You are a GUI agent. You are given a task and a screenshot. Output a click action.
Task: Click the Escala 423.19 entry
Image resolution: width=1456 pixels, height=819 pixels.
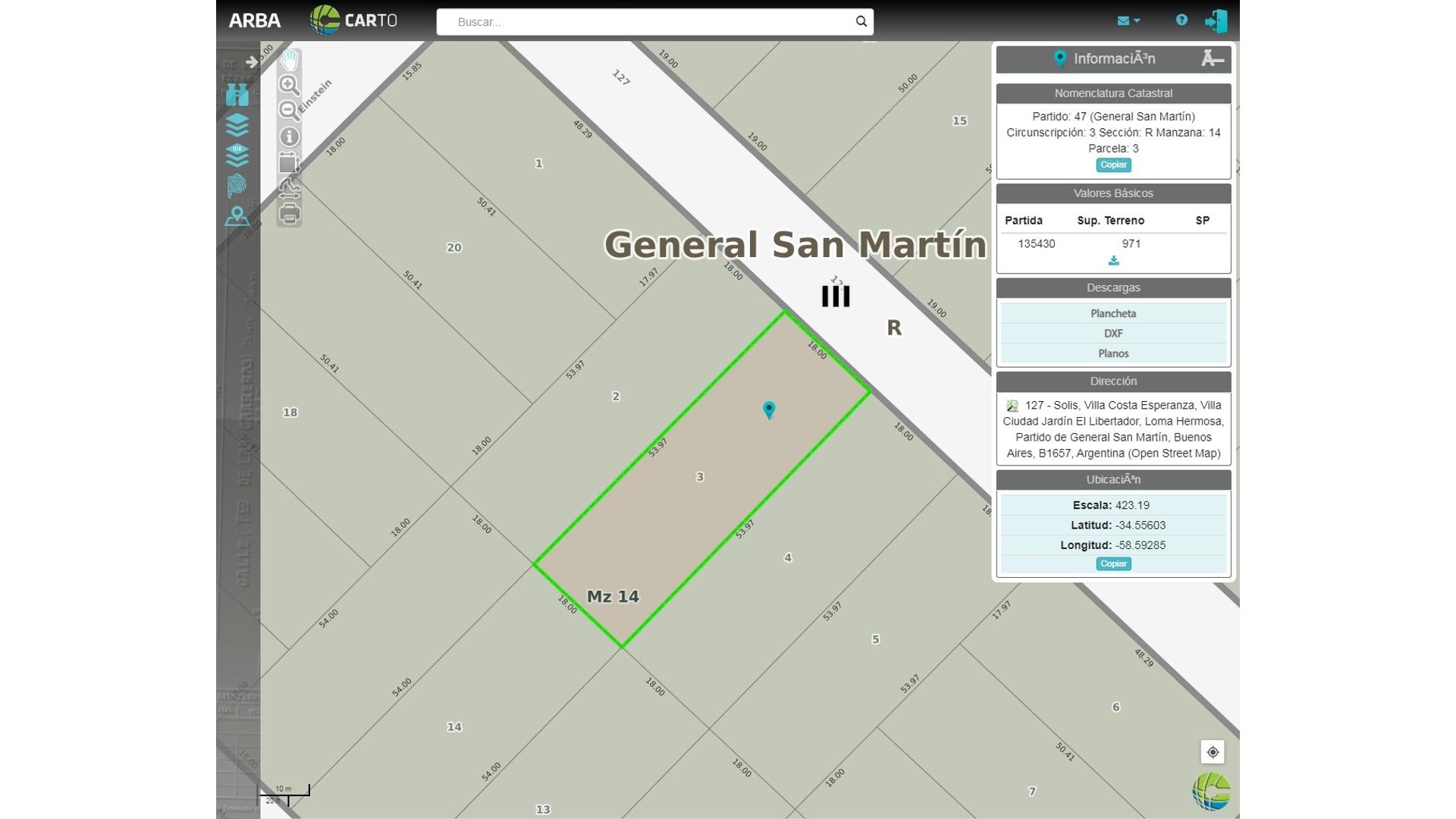pyautogui.click(x=1113, y=505)
